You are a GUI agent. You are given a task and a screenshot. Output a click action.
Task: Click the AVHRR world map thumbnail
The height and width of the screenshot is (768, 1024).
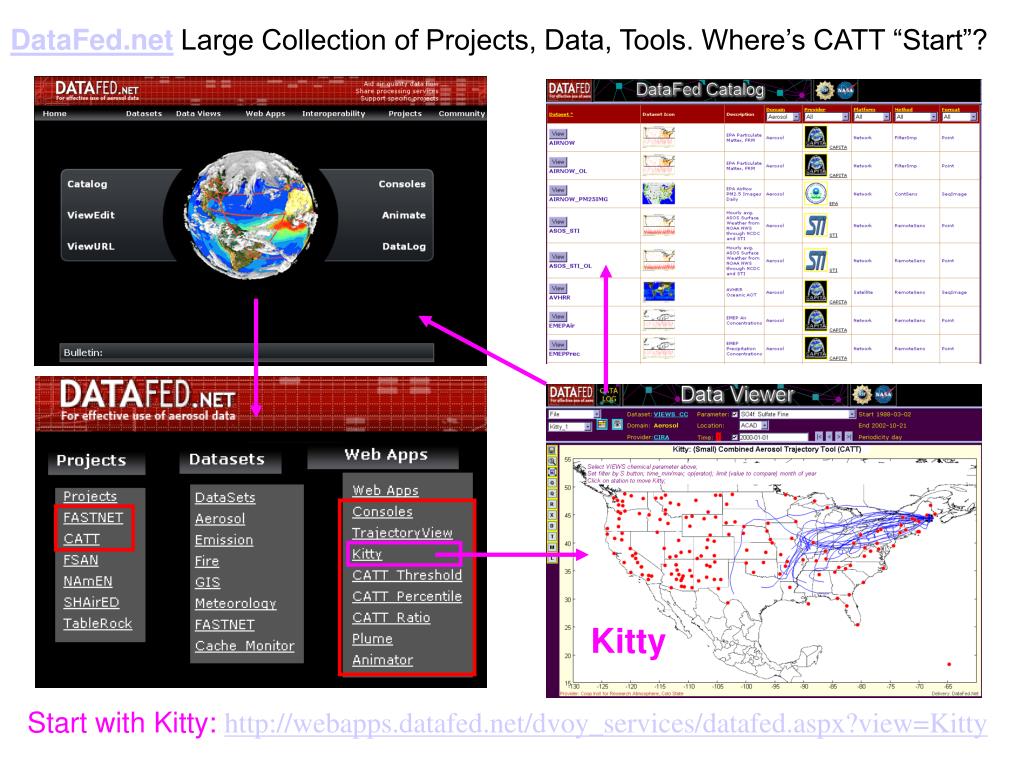(x=658, y=291)
